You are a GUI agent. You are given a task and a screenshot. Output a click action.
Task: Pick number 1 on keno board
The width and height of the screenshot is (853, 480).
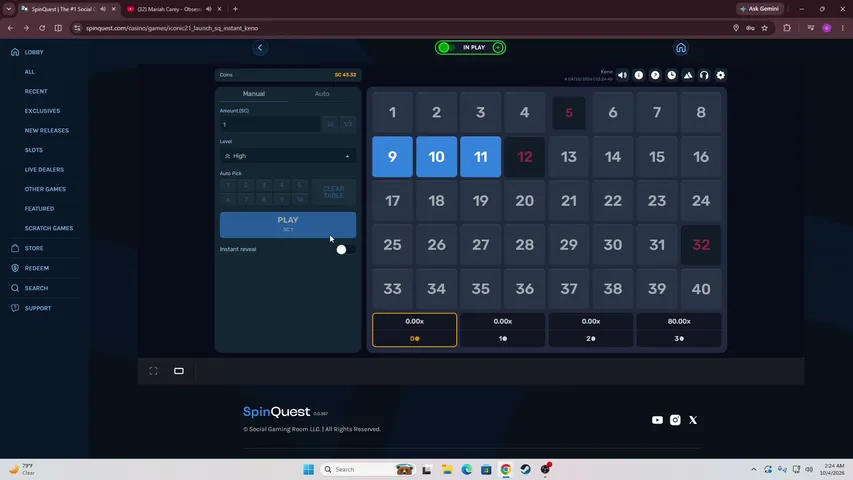click(392, 113)
